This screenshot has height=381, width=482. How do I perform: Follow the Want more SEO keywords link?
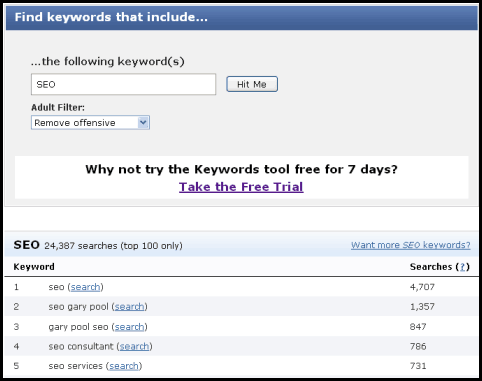(x=411, y=245)
